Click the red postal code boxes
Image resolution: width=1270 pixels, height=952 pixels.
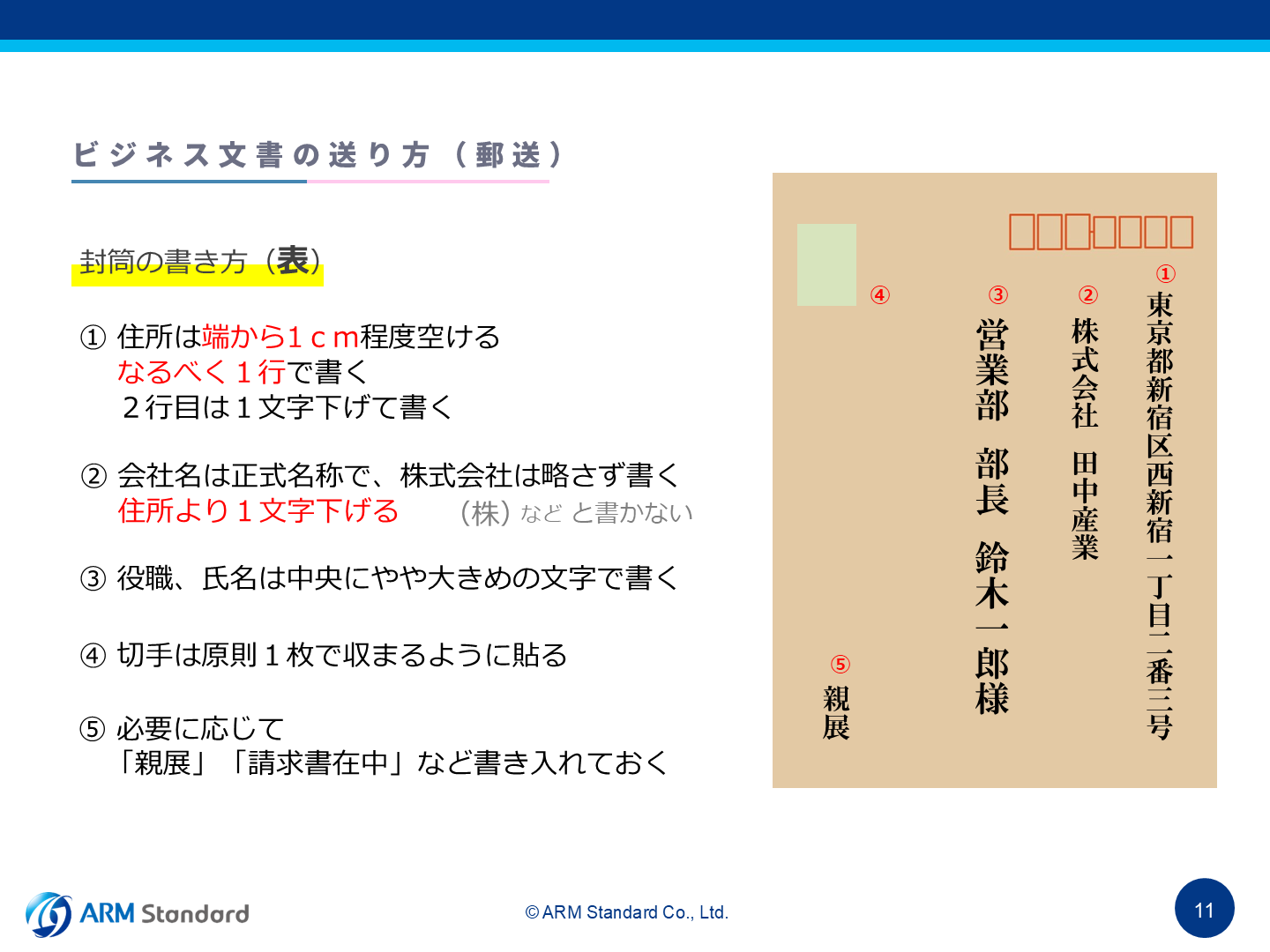click(x=1101, y=232)
